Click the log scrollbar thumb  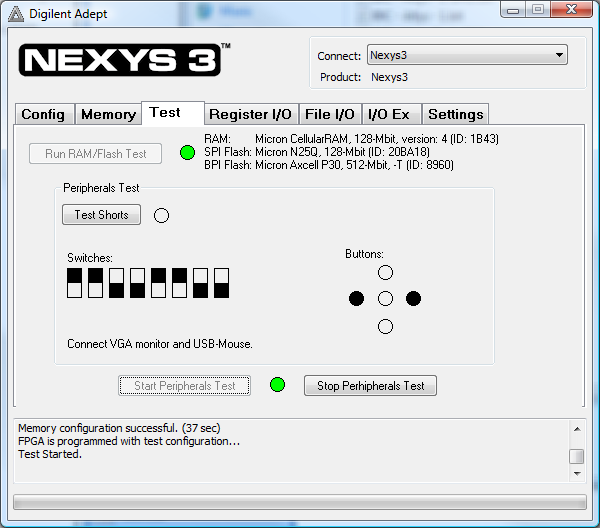[577, 456]
